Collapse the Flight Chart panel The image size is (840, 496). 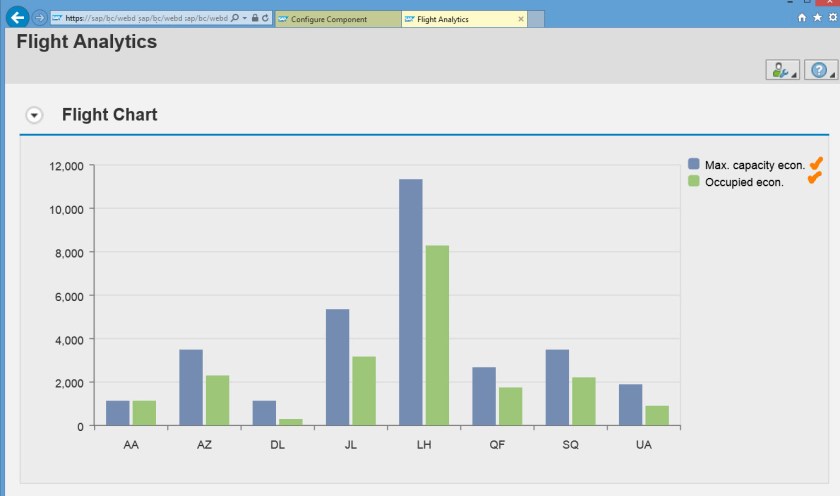tap(35, 115)
